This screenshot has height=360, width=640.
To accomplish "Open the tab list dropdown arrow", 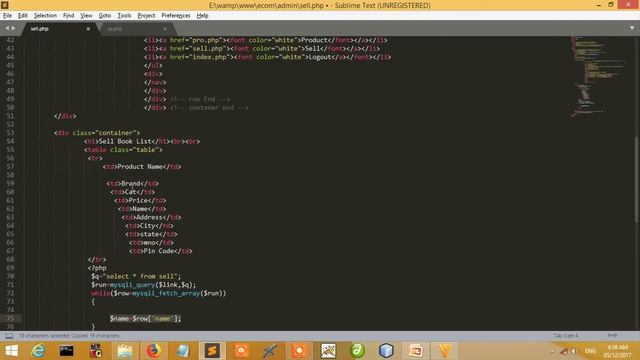I will click(x=632, y=28).
